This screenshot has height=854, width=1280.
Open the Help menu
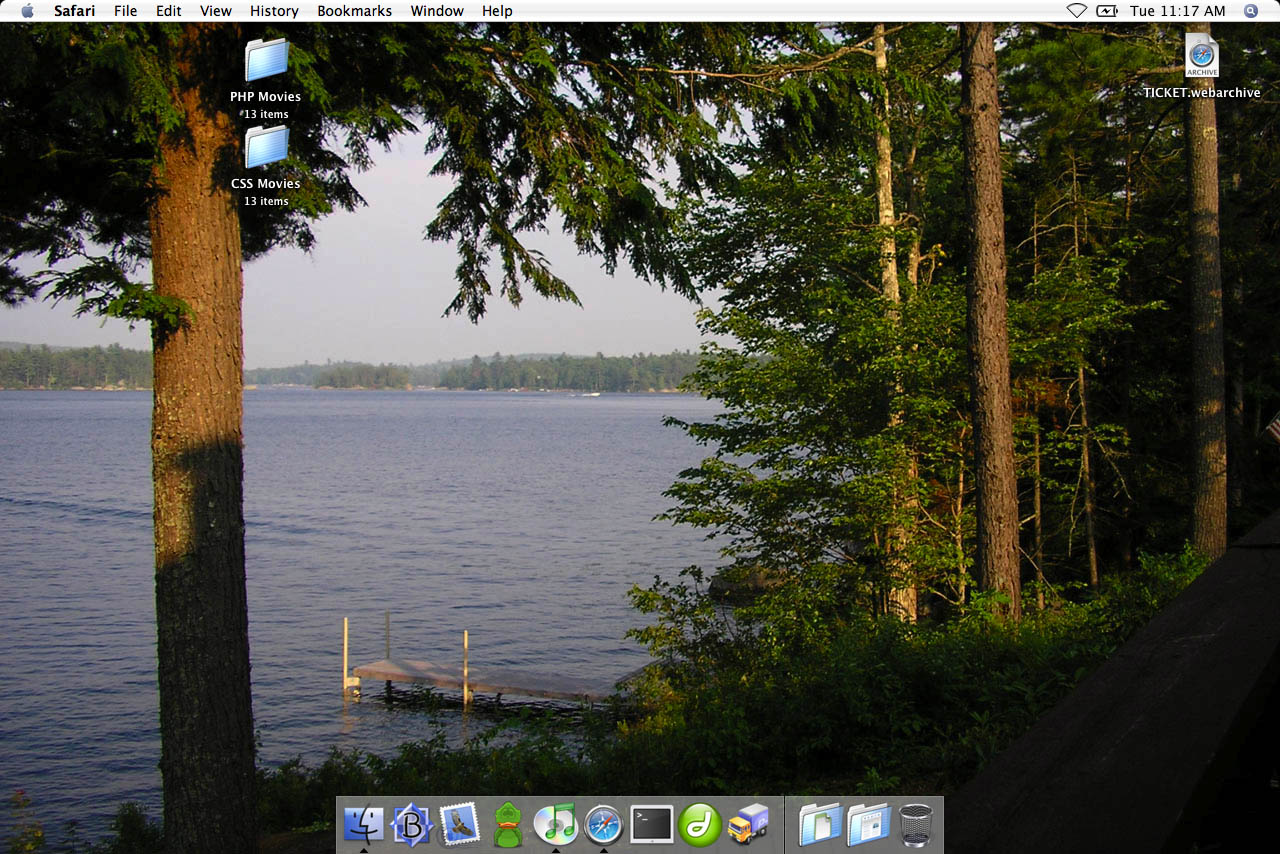[x=497, y=11]
